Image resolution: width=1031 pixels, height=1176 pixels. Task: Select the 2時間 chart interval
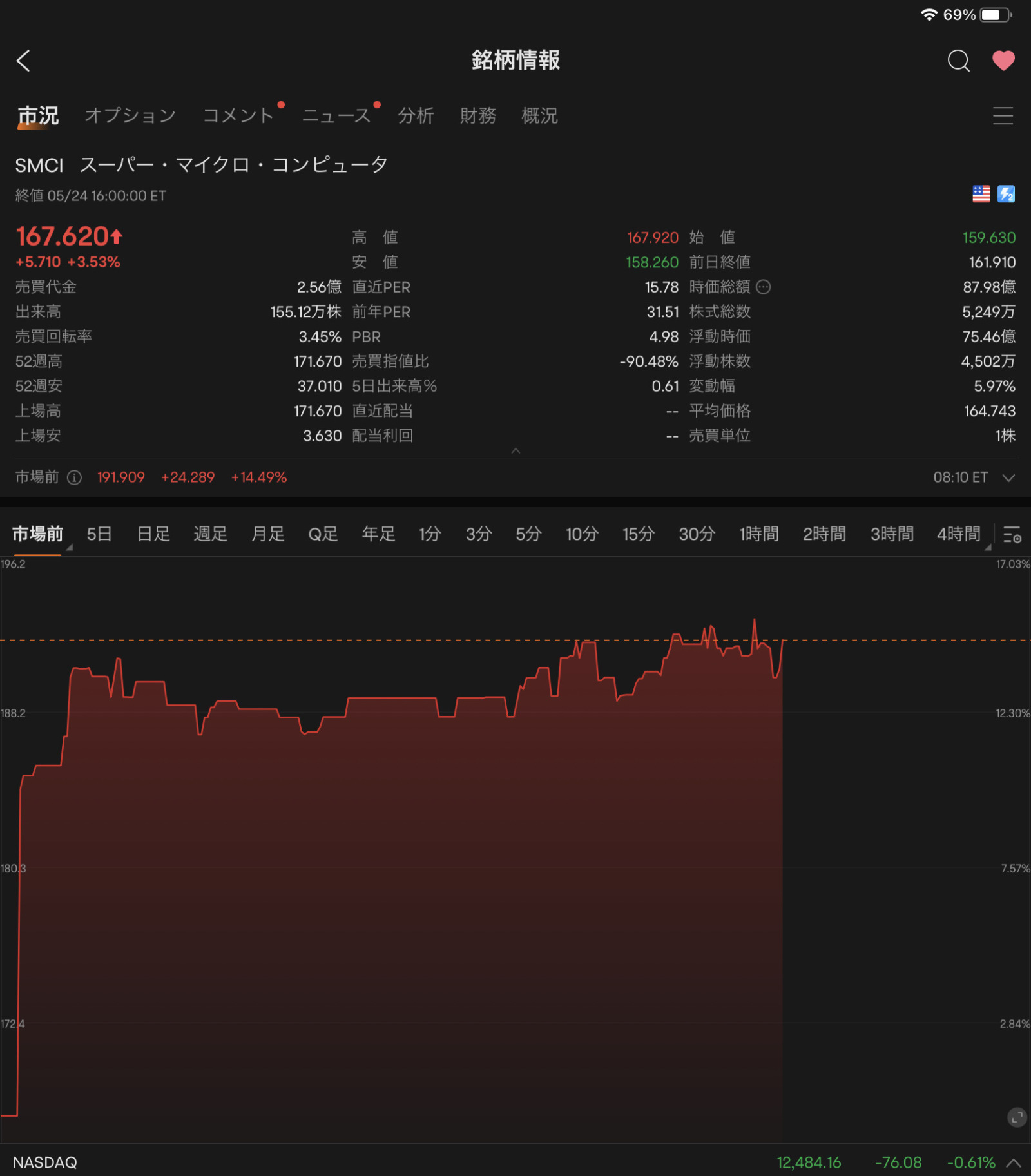tap(824, 534)
